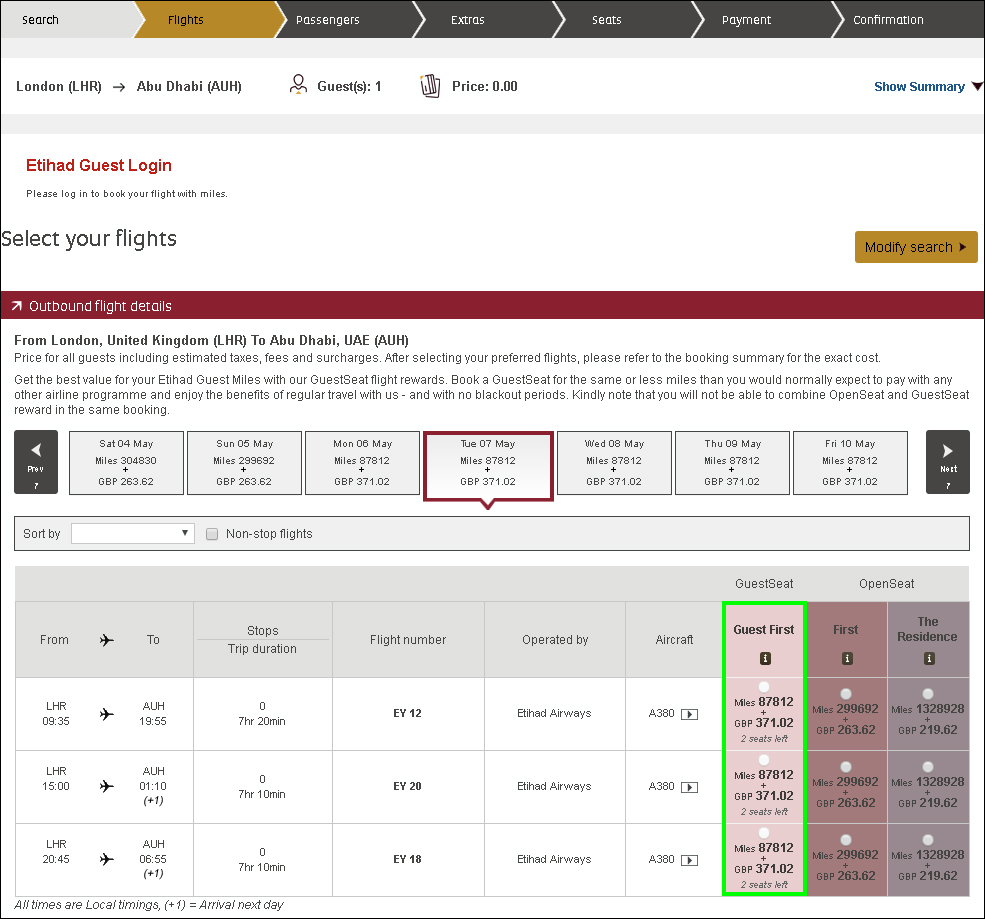Viewport: 985px width, 919px height.
Task: Click the airplane icon in table header
Action: pos(107,640)
